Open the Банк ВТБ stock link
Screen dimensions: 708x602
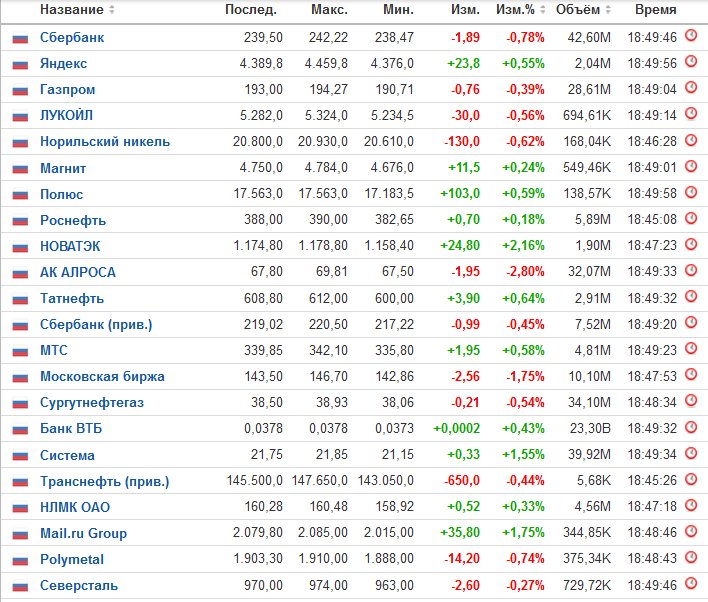[x=71, y=429]
